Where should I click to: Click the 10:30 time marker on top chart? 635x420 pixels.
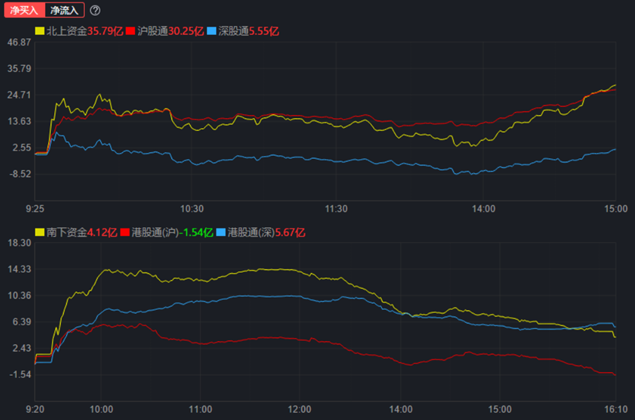192,209
